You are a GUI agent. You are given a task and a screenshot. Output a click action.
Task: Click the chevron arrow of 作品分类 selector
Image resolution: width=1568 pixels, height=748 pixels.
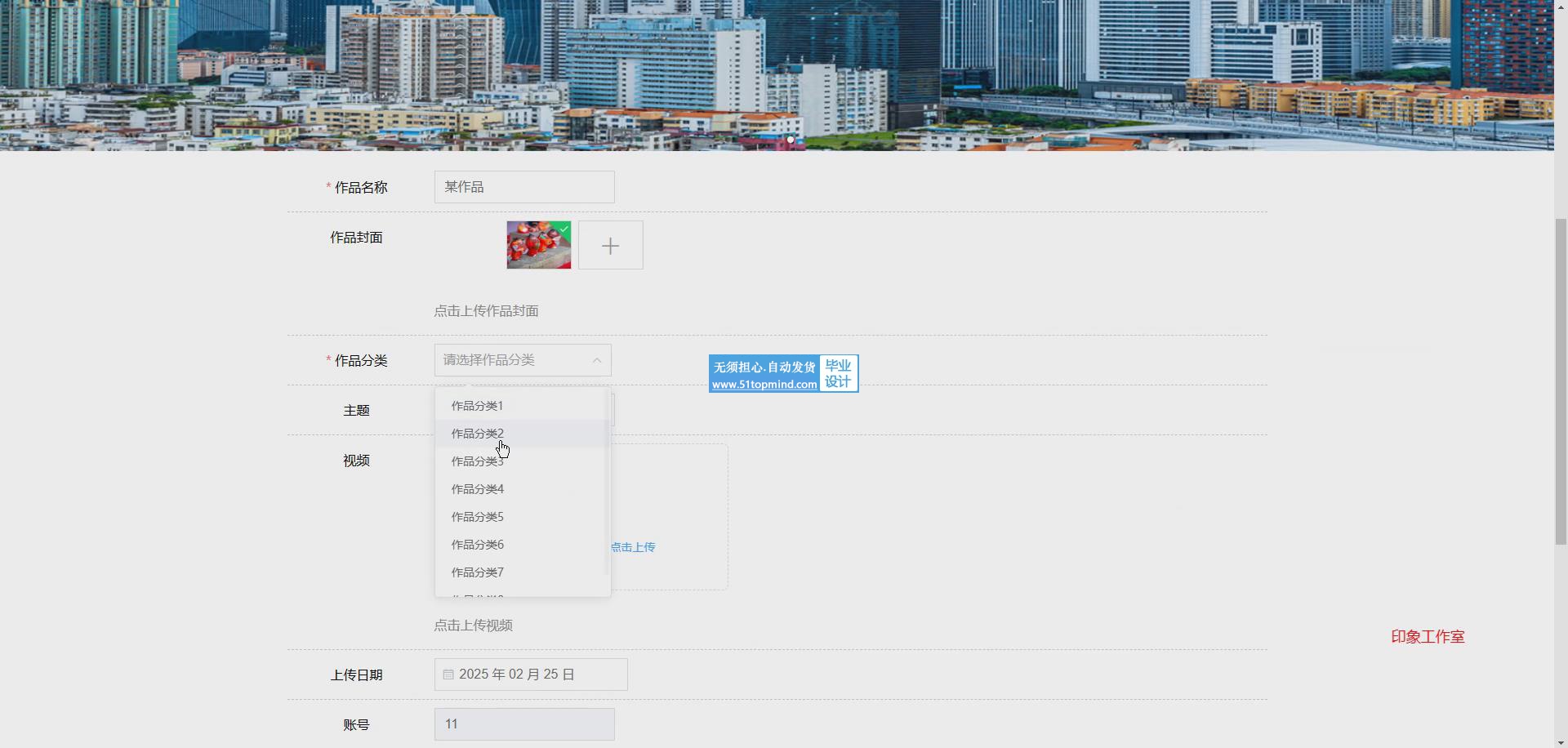597,360
